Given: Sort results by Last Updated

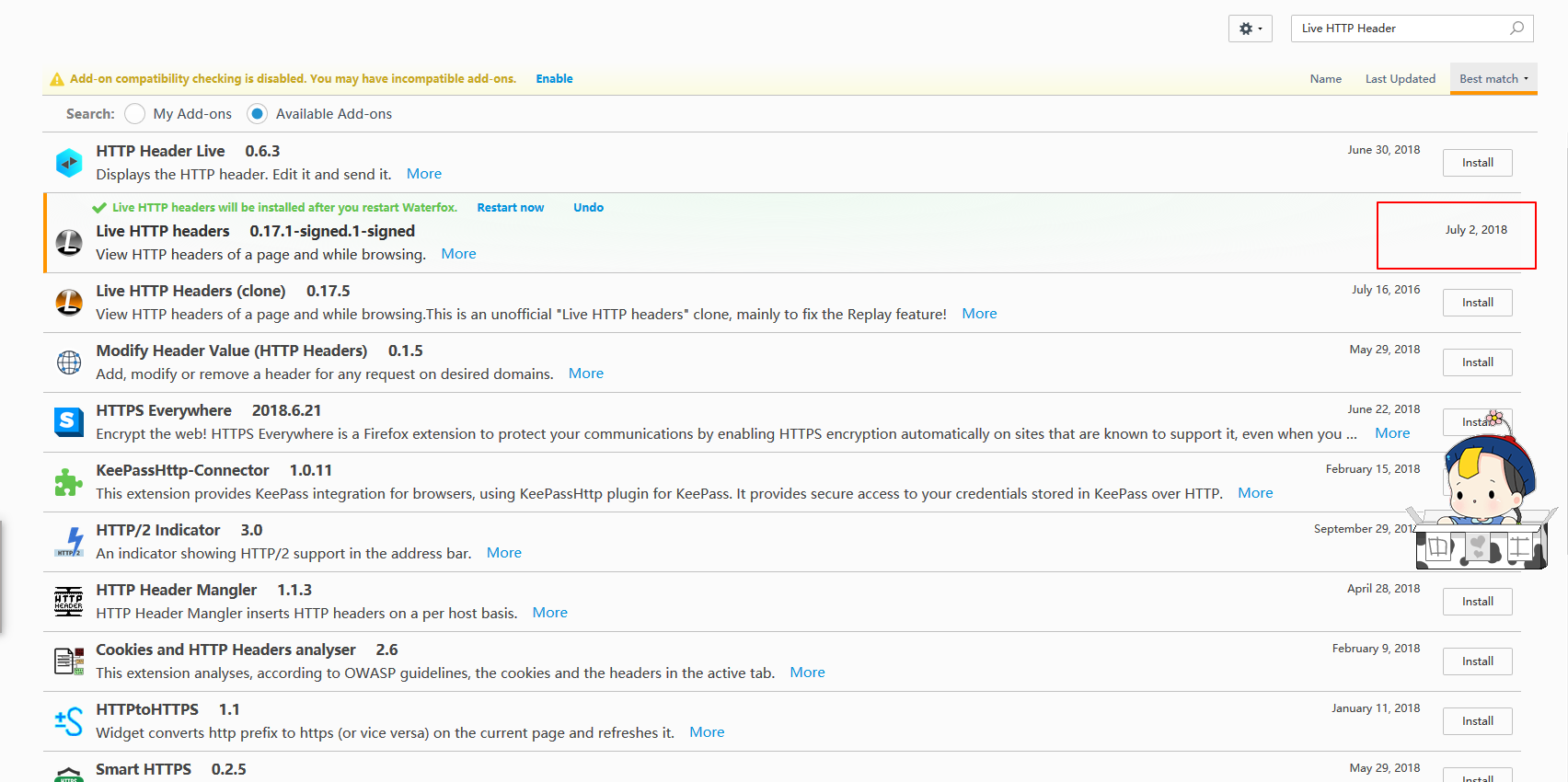Looking at the screenshot, I should tap(1401, 79).
